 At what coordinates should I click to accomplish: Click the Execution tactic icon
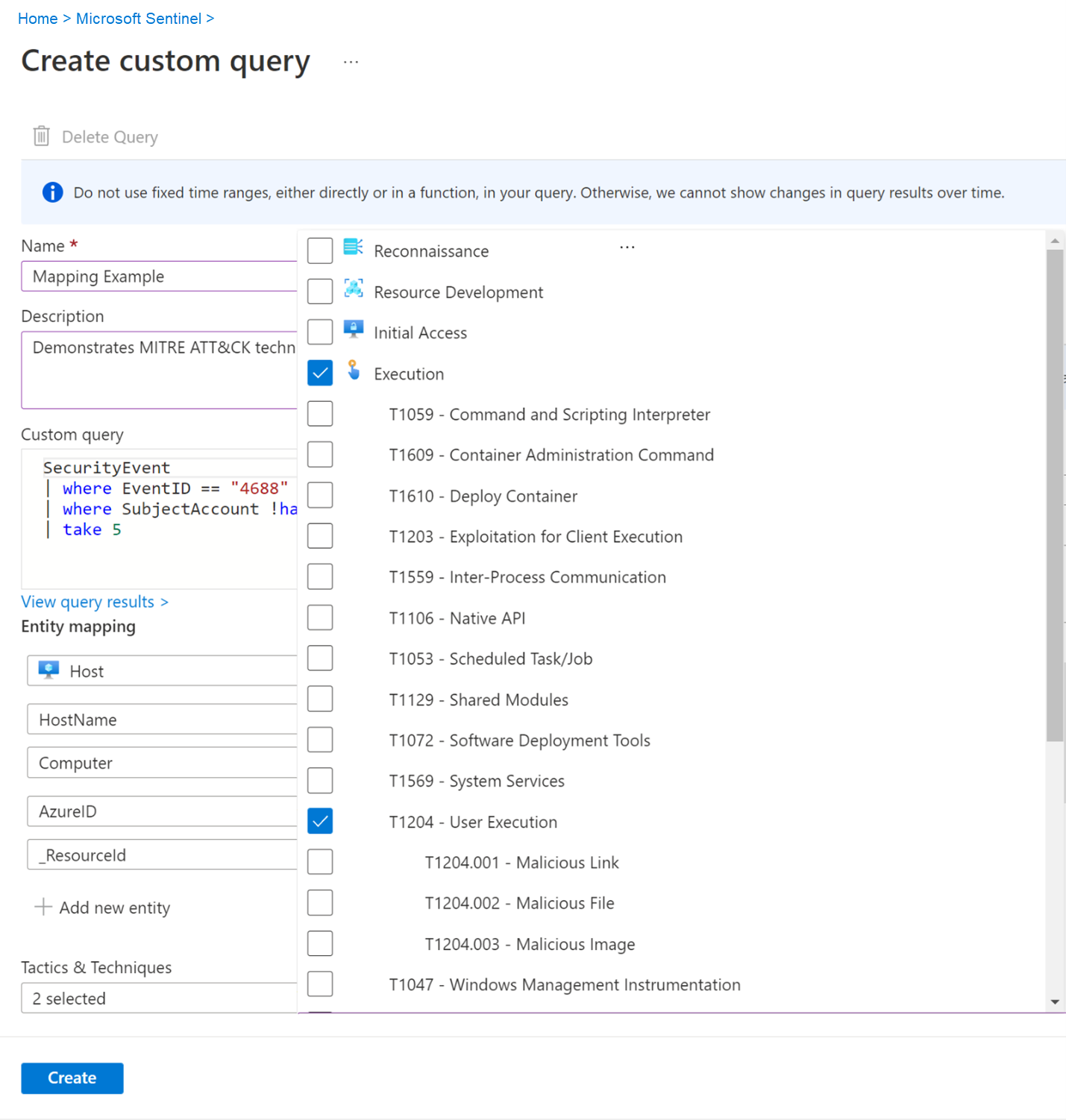coord(354,370)
